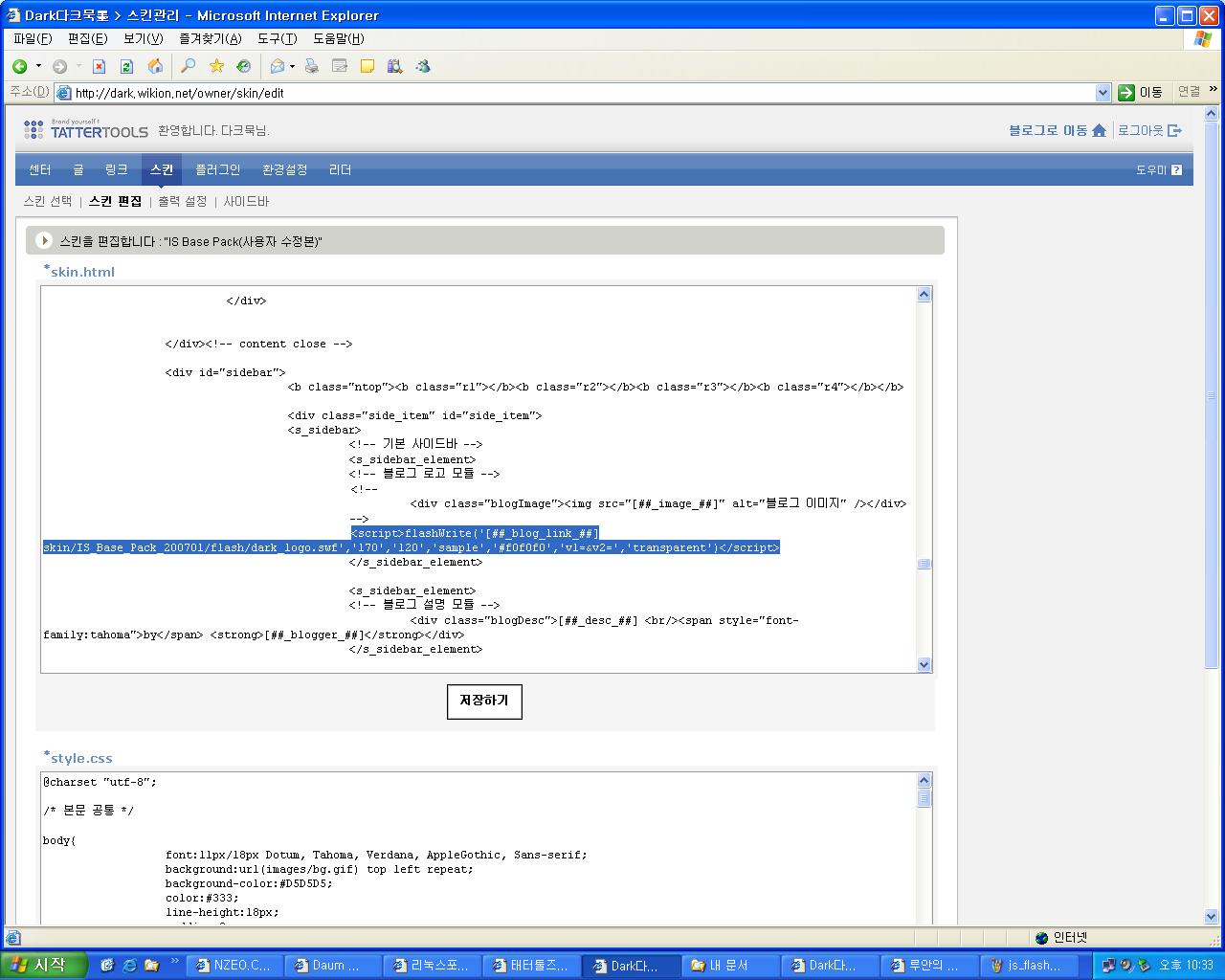Screen dimensions: 1225x980
Task: Switch to the 플러그인 tab
Action: [x=218, y=169]
